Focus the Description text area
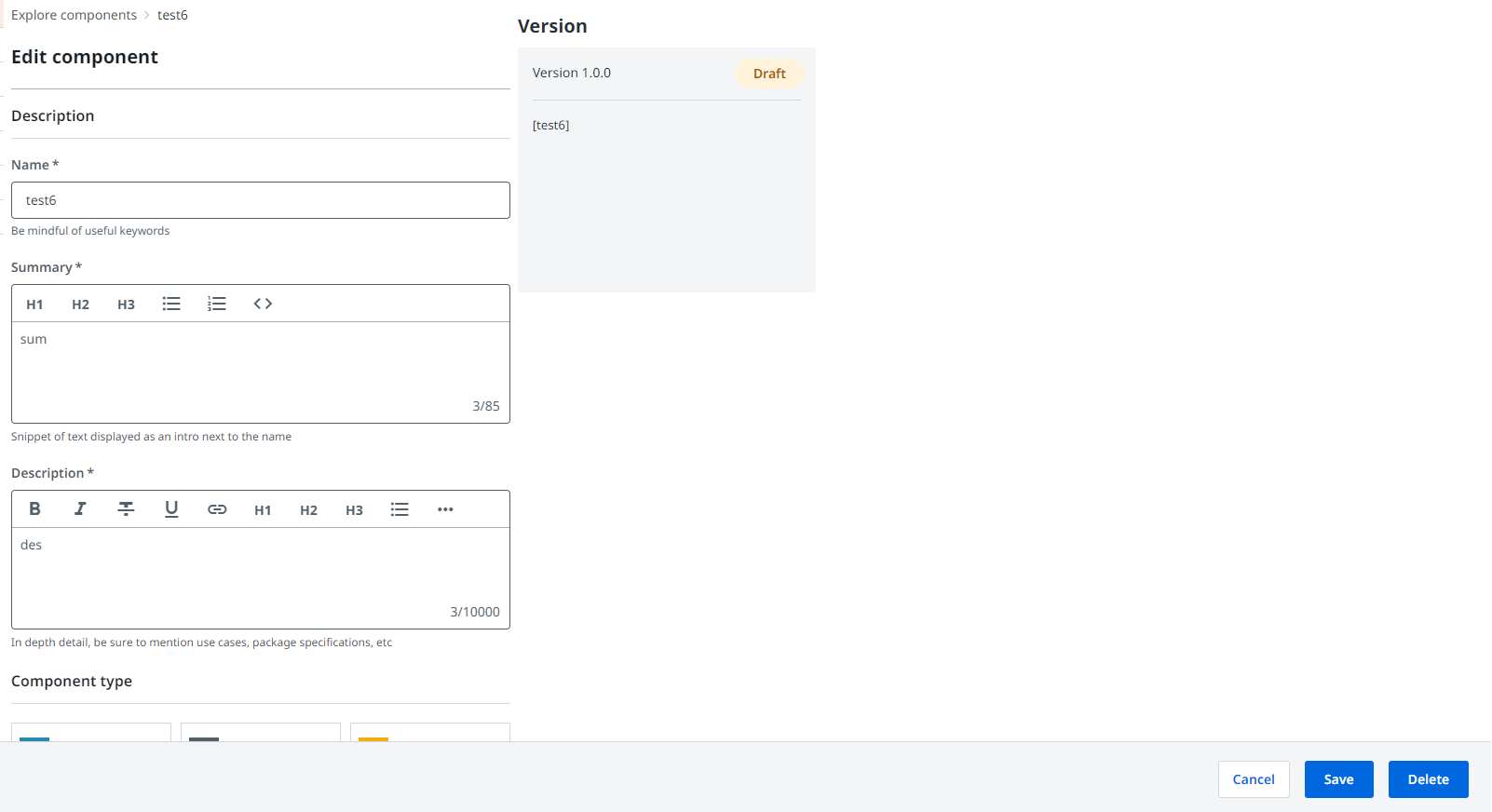The height and width of the screenshot is (812, 1492). 261,578
